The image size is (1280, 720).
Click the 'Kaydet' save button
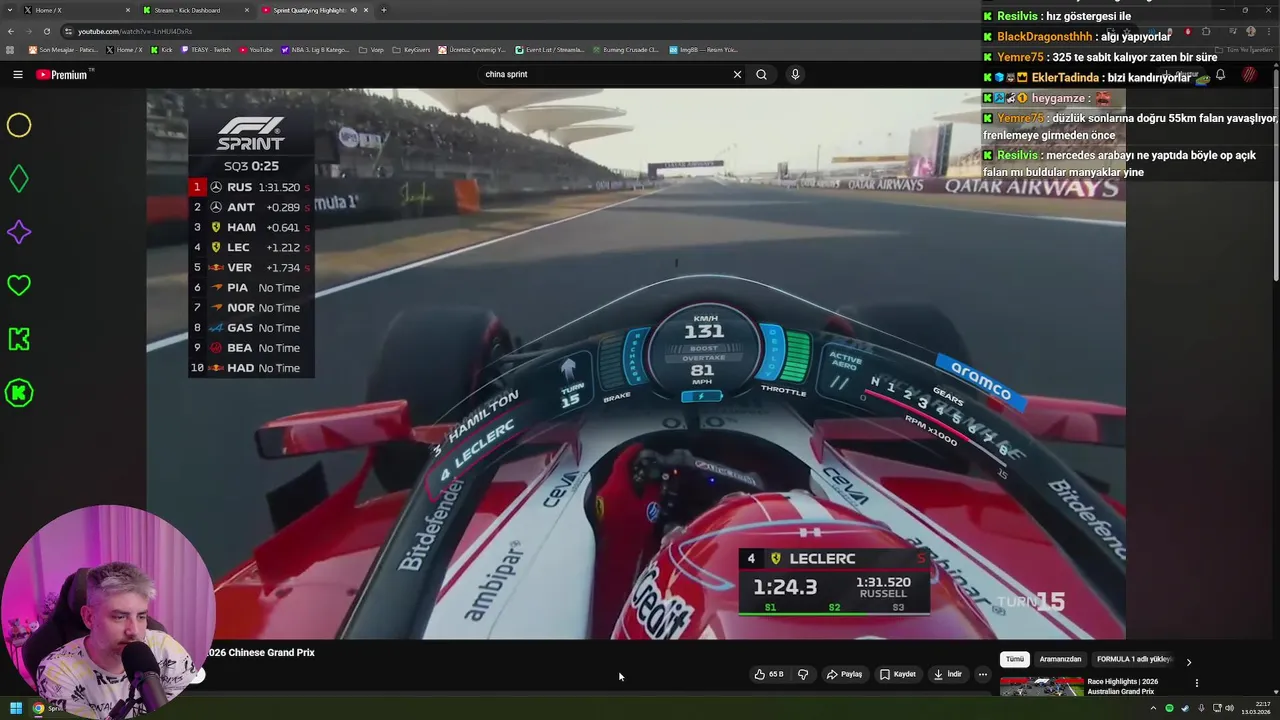click(898, 674)
